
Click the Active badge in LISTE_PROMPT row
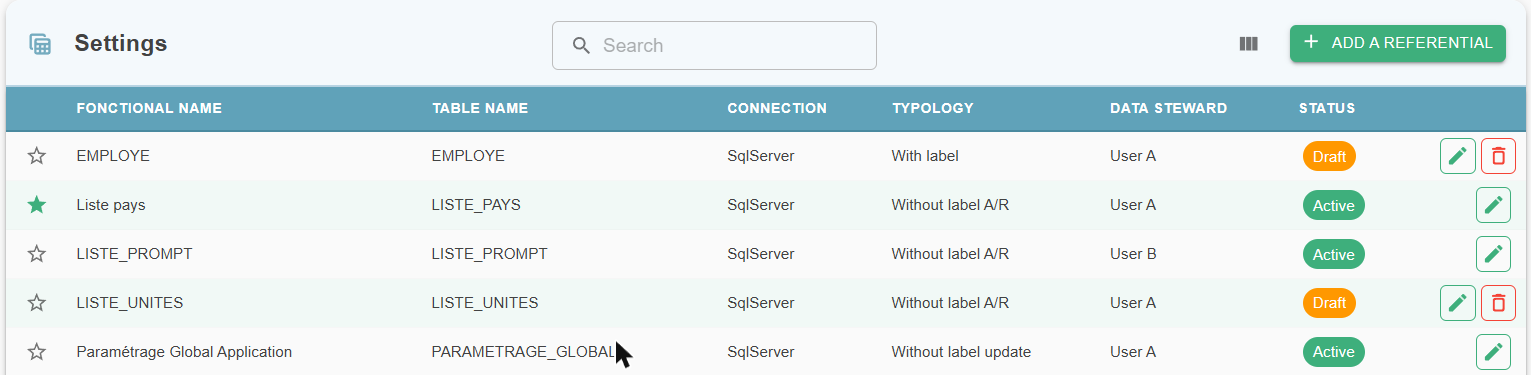(1333, 255)
